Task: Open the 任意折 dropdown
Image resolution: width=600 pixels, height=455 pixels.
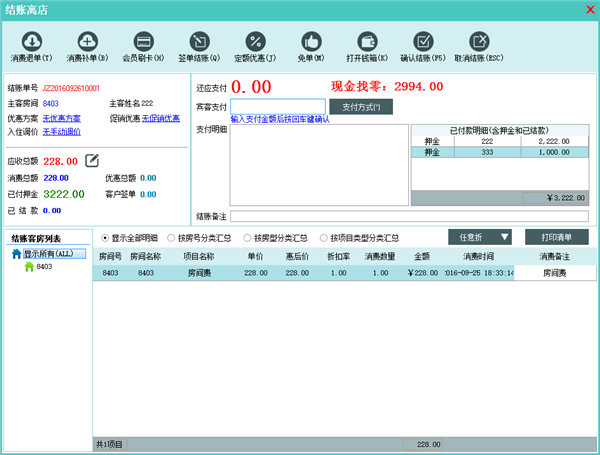Action: click(x=480, y=238)
